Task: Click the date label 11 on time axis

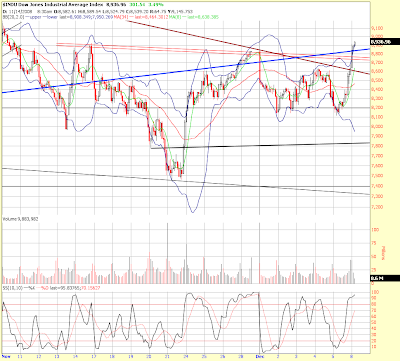Action: tap(20, 356)
